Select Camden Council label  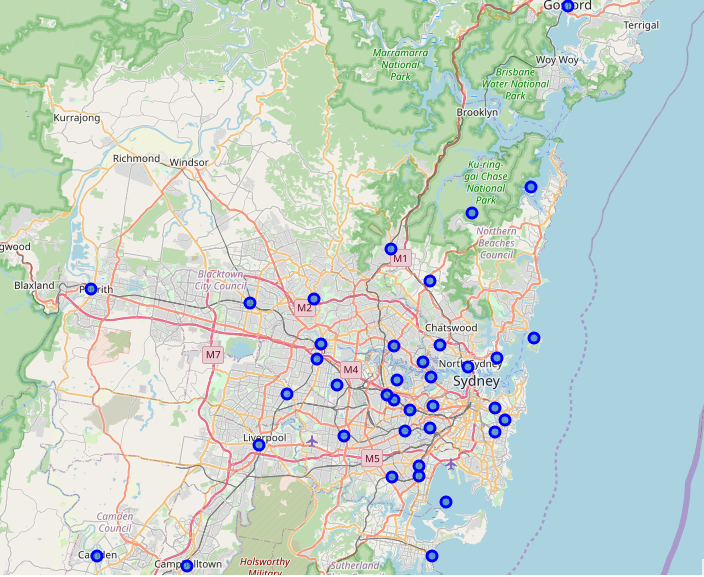(x=115, y=522)
